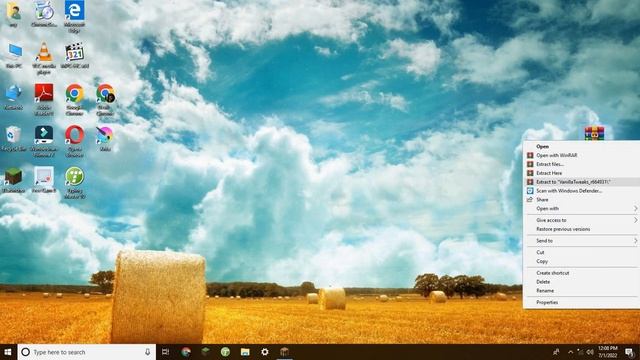The image size is (640, 360).
Task: Select the Wondershare Filmora desktop shortcut
Action: [x=44, y=141]
